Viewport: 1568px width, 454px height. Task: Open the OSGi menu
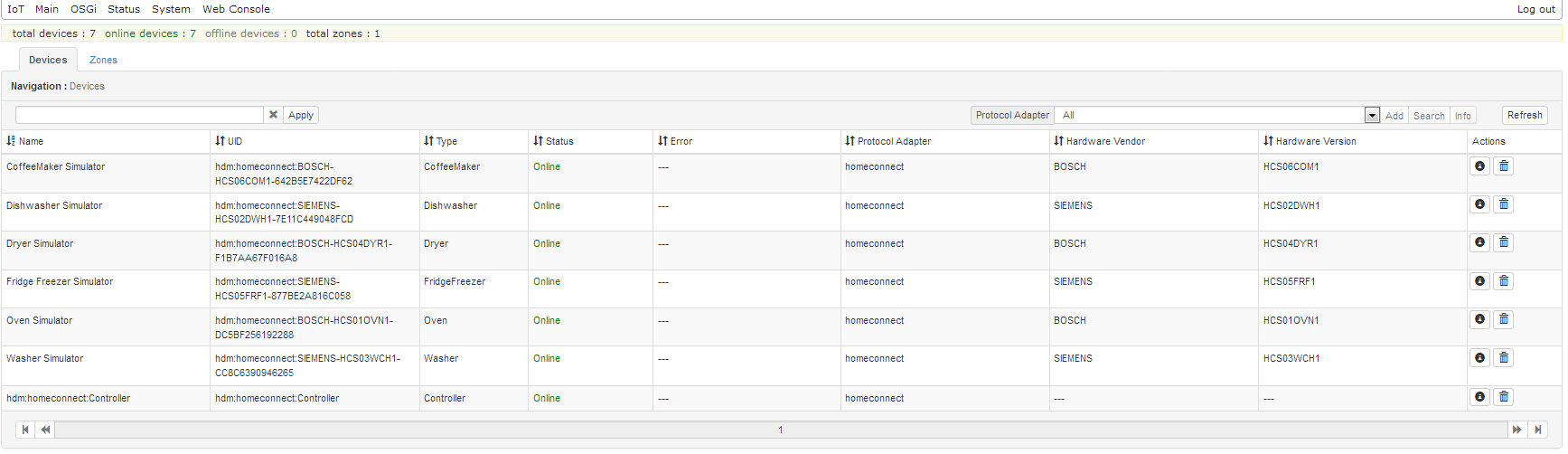(x=83, y=9)
